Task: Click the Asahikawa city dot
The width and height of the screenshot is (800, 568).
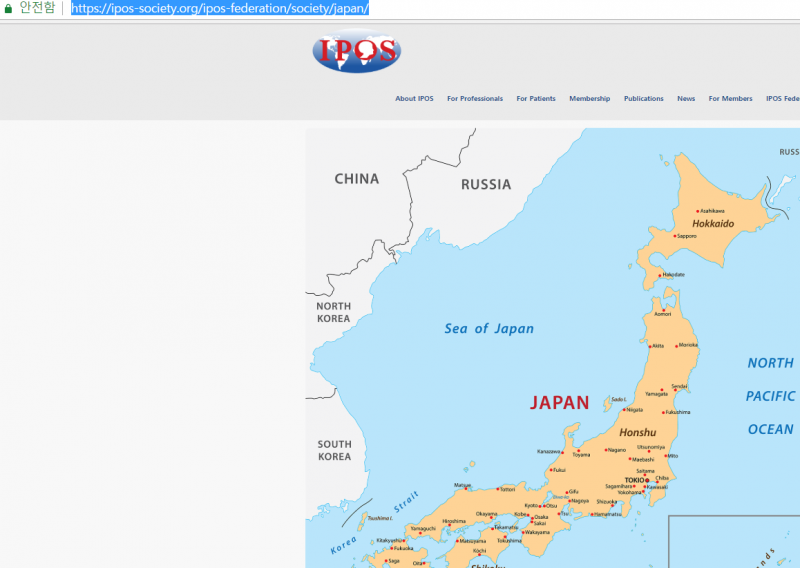Action: pyautogui.click(x=697, y=211)
